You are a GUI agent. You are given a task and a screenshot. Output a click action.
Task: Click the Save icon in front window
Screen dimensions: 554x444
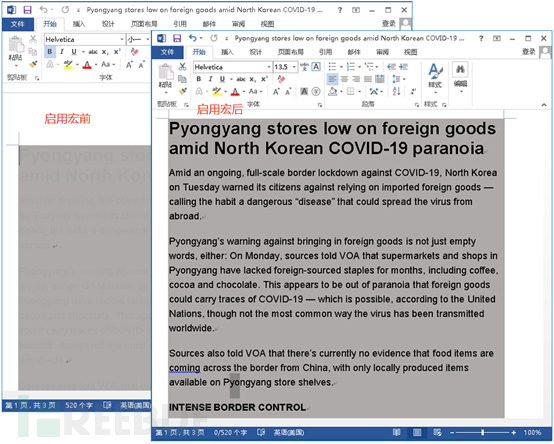click(x=177, y=38)
